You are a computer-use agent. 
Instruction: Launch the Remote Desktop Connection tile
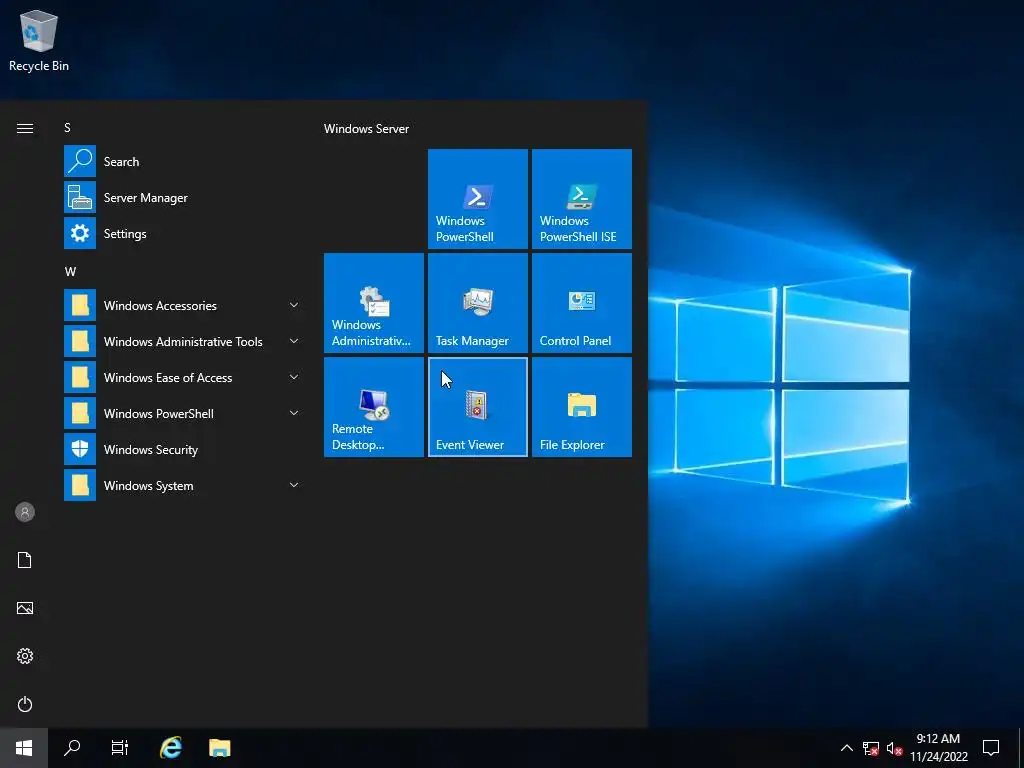click(x=374, y=407)
